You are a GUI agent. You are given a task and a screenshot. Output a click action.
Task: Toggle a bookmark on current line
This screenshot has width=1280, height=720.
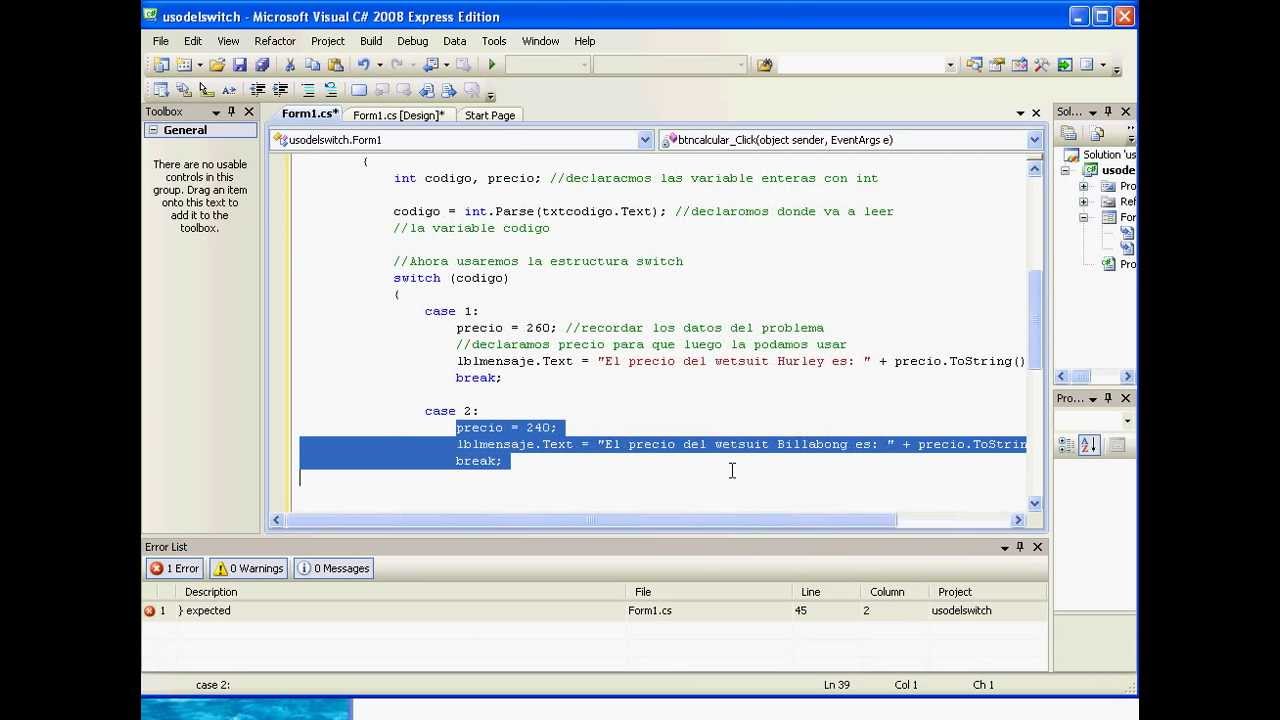coord(359,90)
